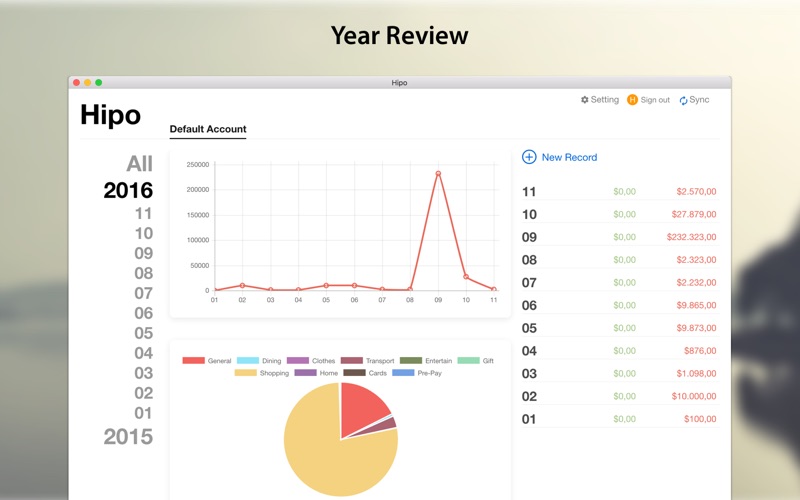Select the Default Account tab
The width and height of the screenshot is (800, 500).
pyautogui.click(x=208, y=129)
